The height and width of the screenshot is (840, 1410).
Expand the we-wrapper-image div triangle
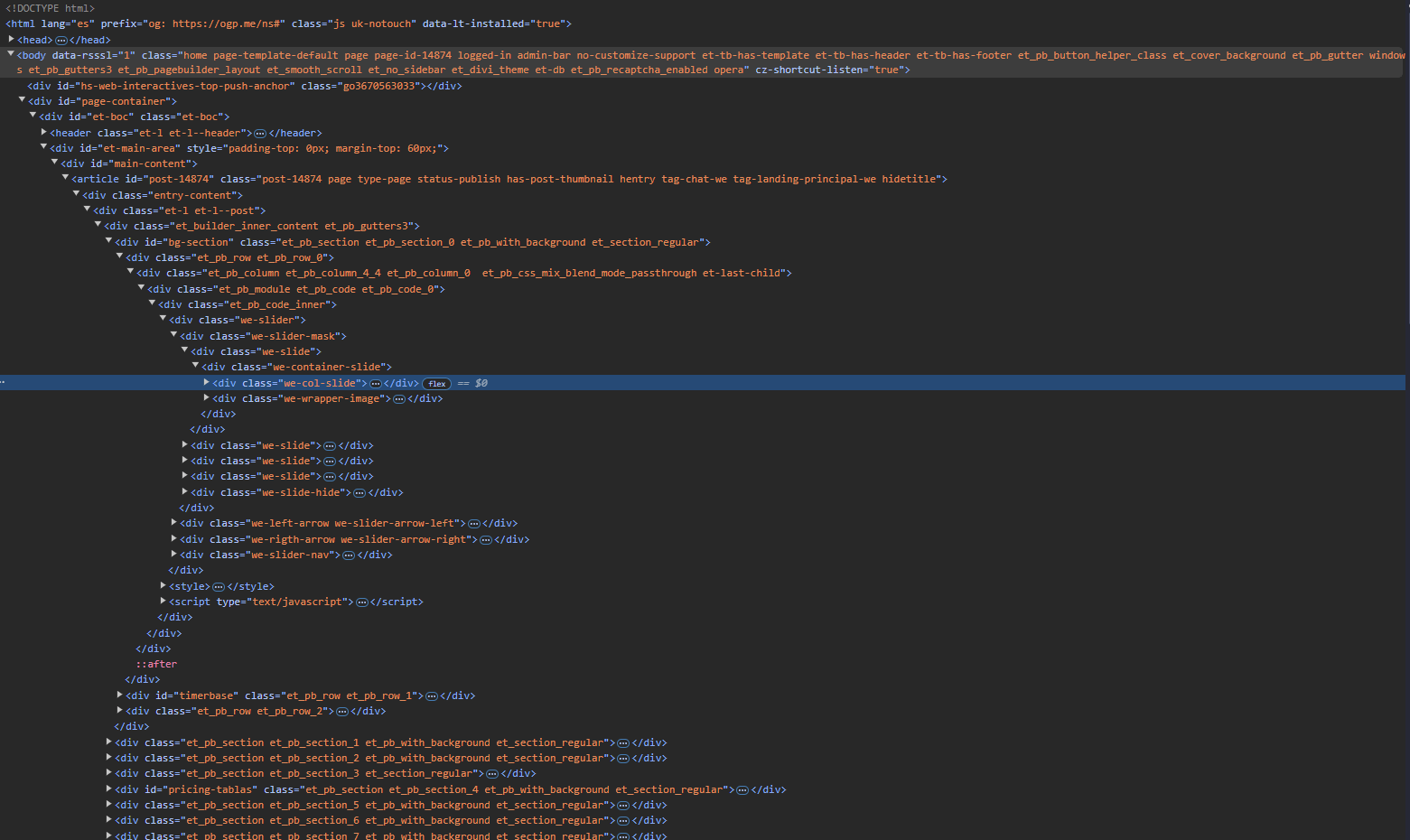click(x=207, y=397)
